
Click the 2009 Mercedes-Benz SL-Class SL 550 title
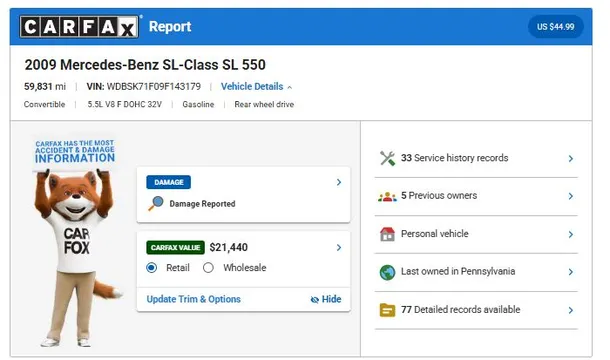(145, 65)
